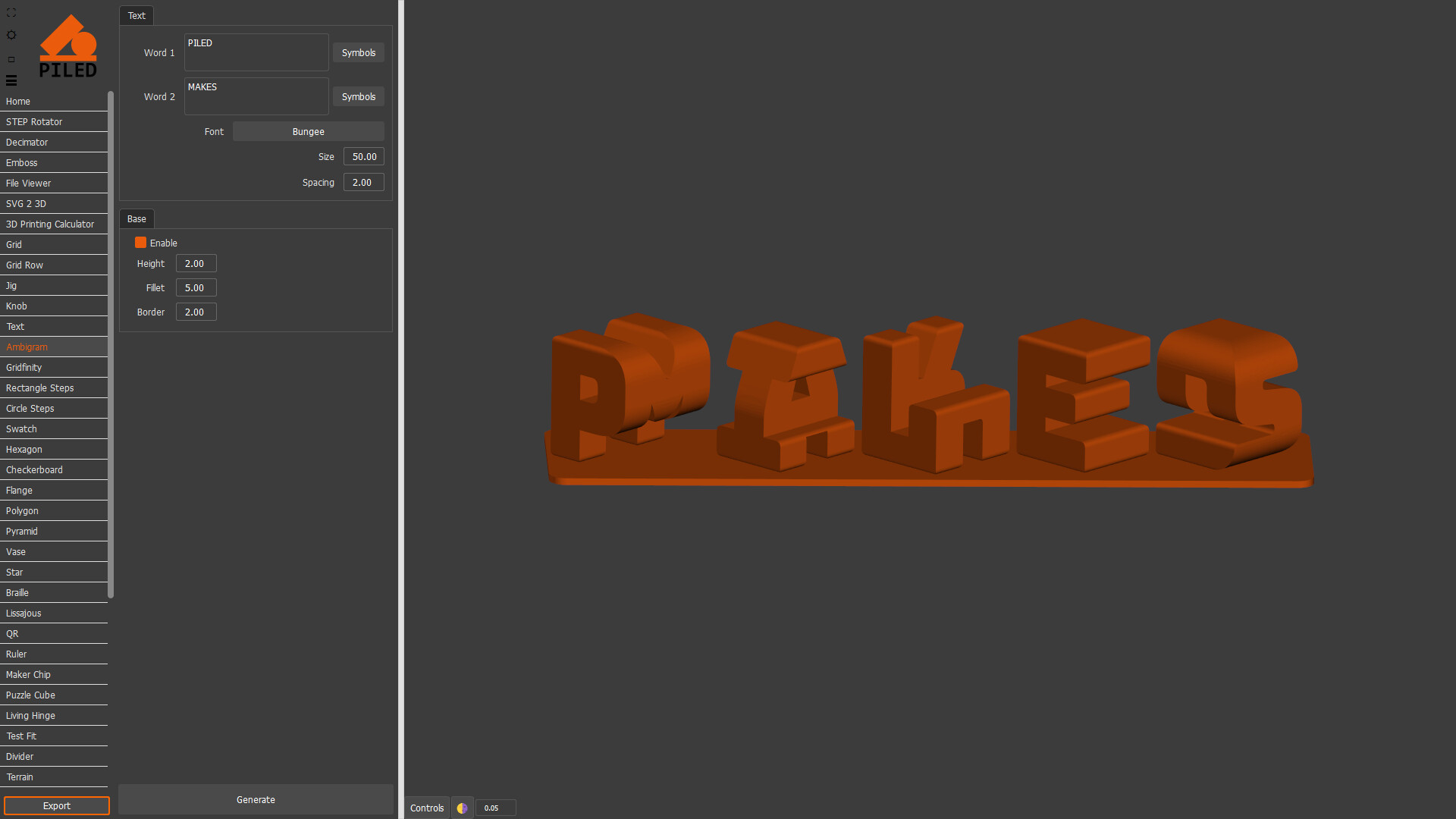Select the Text tab
The height and width of the screenshot is (819, 1456).
click(x=136, y=16)
